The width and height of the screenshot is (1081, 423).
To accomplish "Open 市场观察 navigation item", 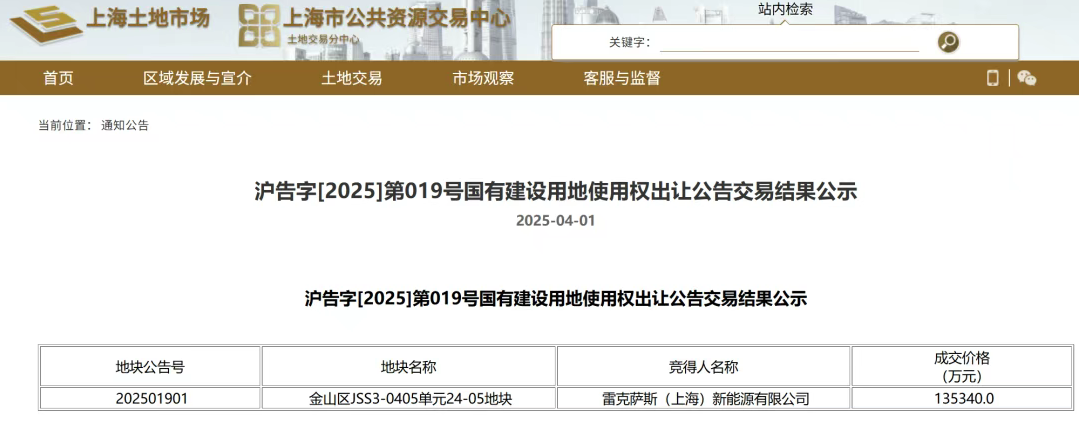I will click(x=483, y=78).
